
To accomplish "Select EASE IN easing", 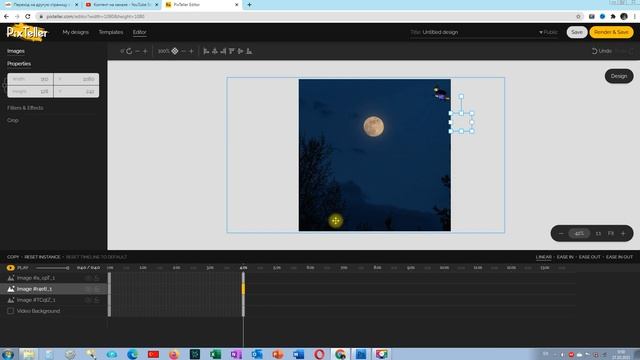I will 565,257.
